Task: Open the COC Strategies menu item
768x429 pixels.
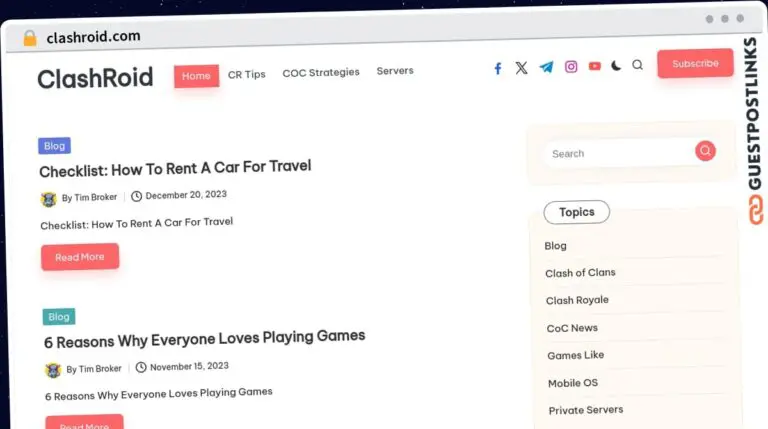Action: 321,73
